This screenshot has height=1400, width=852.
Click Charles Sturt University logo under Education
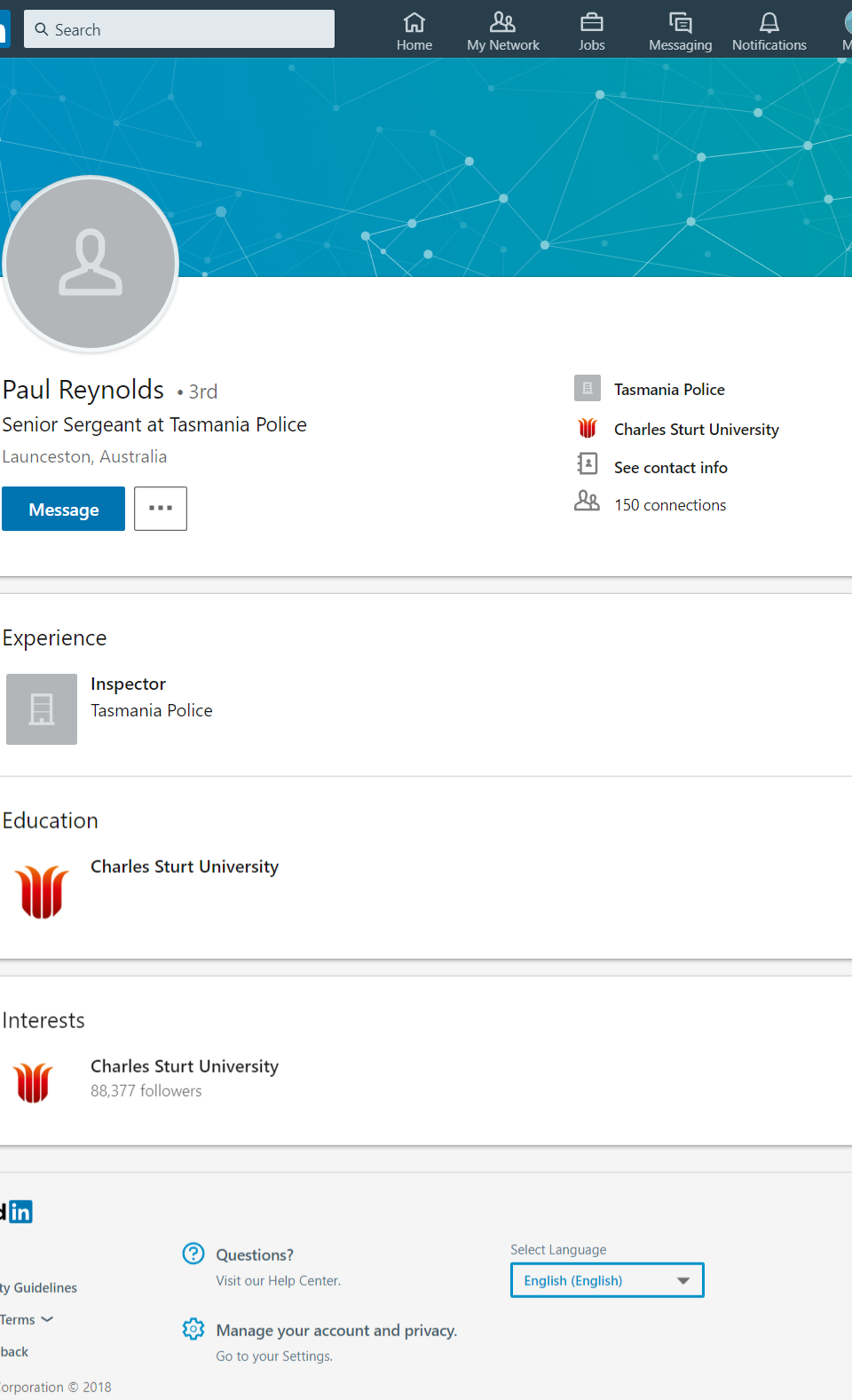[x=42, y=891]
